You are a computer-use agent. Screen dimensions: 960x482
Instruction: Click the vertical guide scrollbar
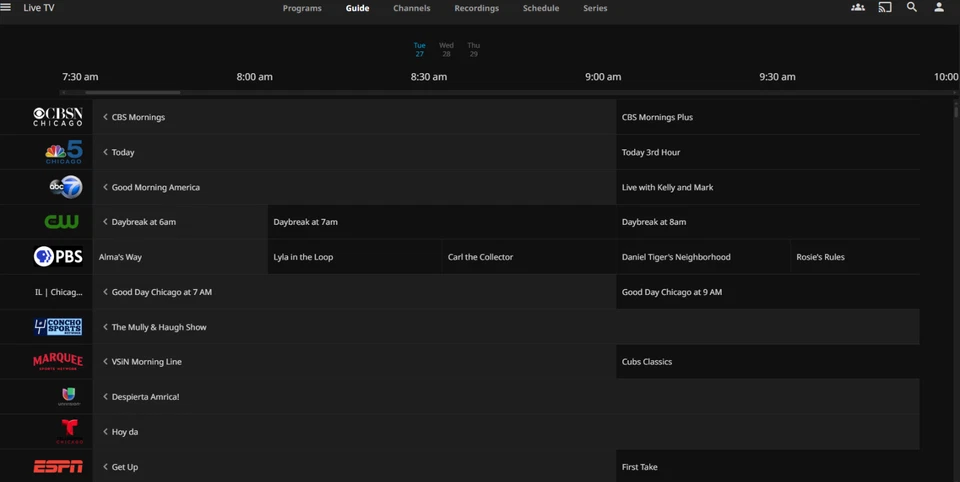956,110
